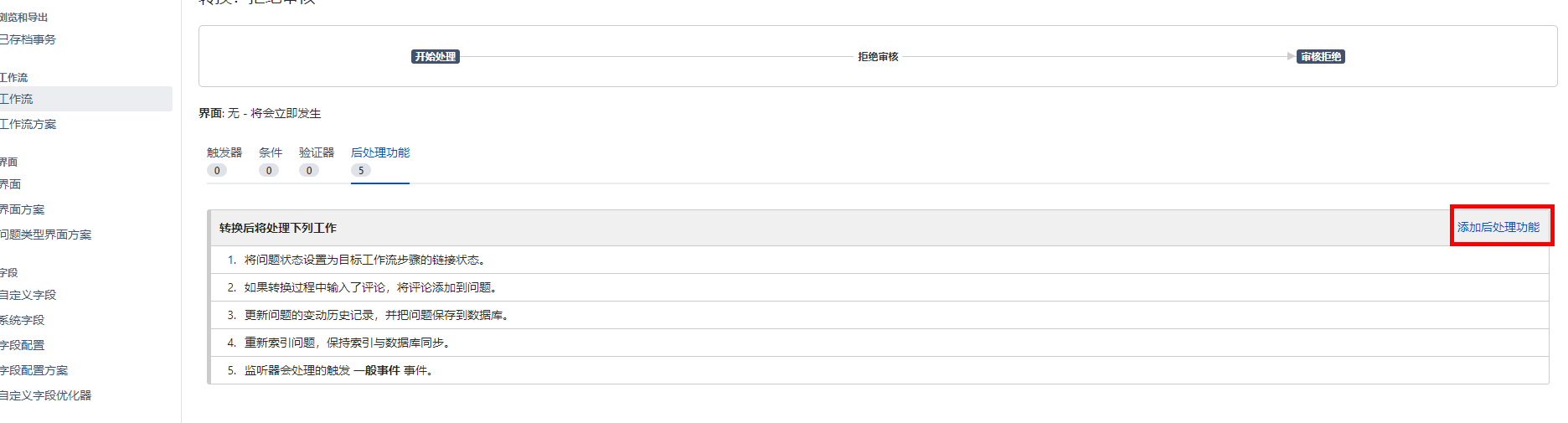Open the 自定义字段 page

pos(28,295)
